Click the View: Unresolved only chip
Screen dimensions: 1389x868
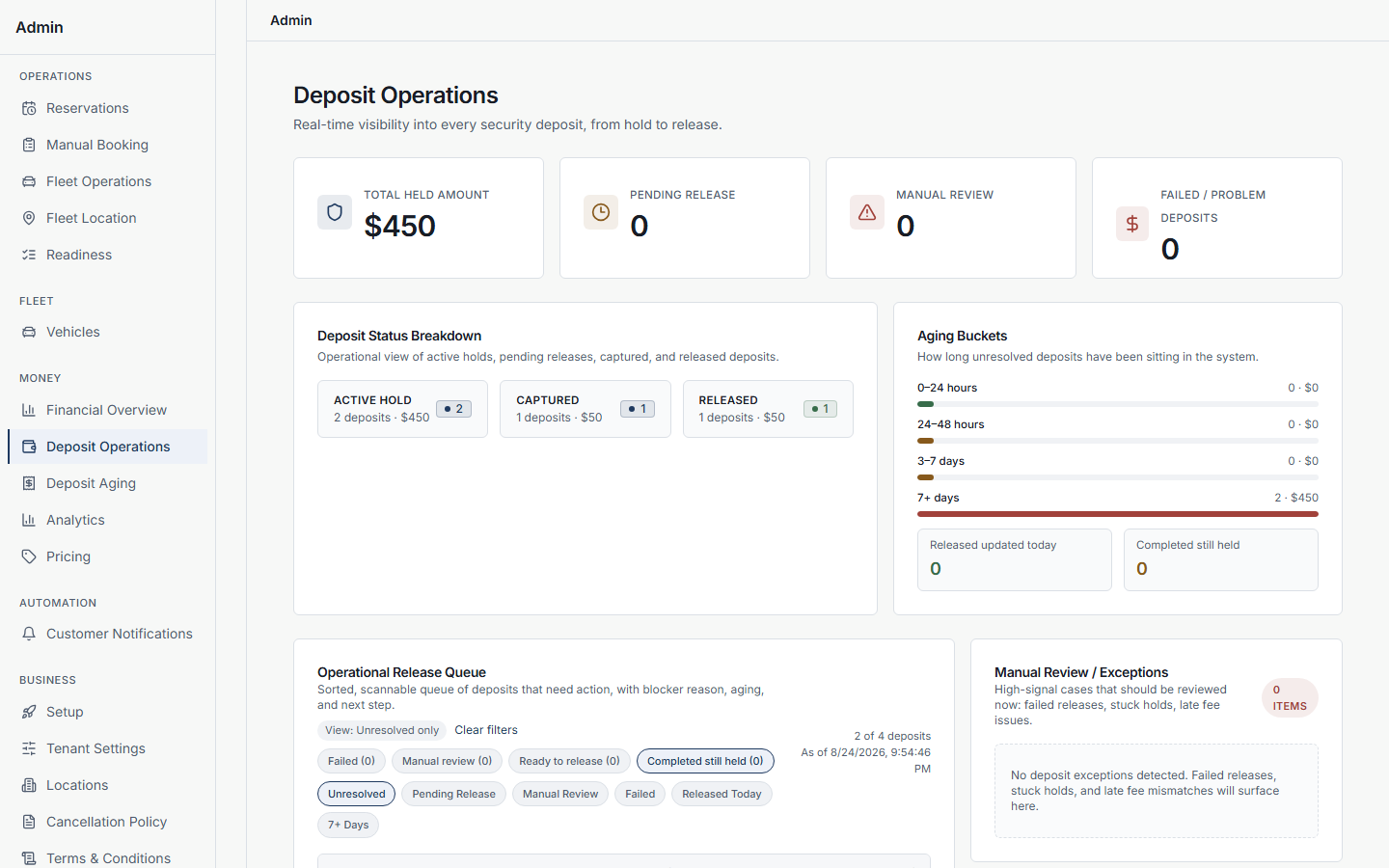point(382,730)
